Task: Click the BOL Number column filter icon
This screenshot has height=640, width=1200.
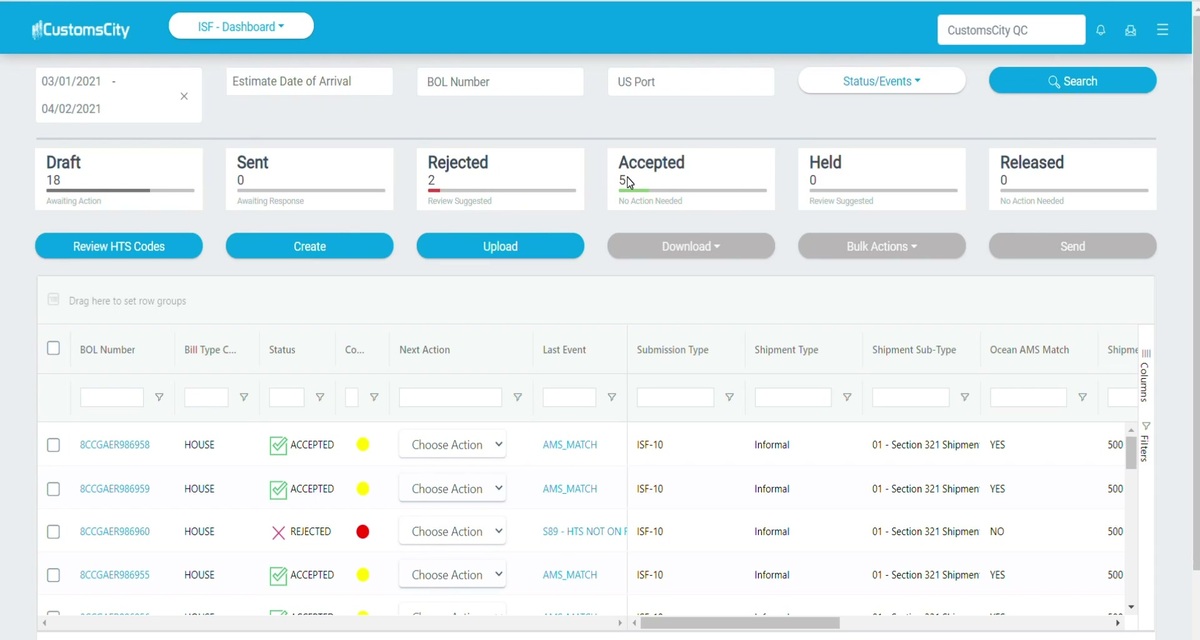Action: tap(159, 397)
